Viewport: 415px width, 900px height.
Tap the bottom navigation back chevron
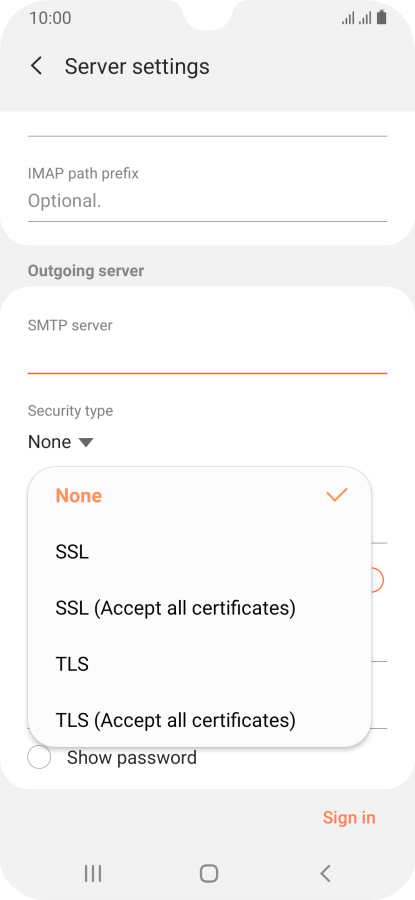point(325,874)
